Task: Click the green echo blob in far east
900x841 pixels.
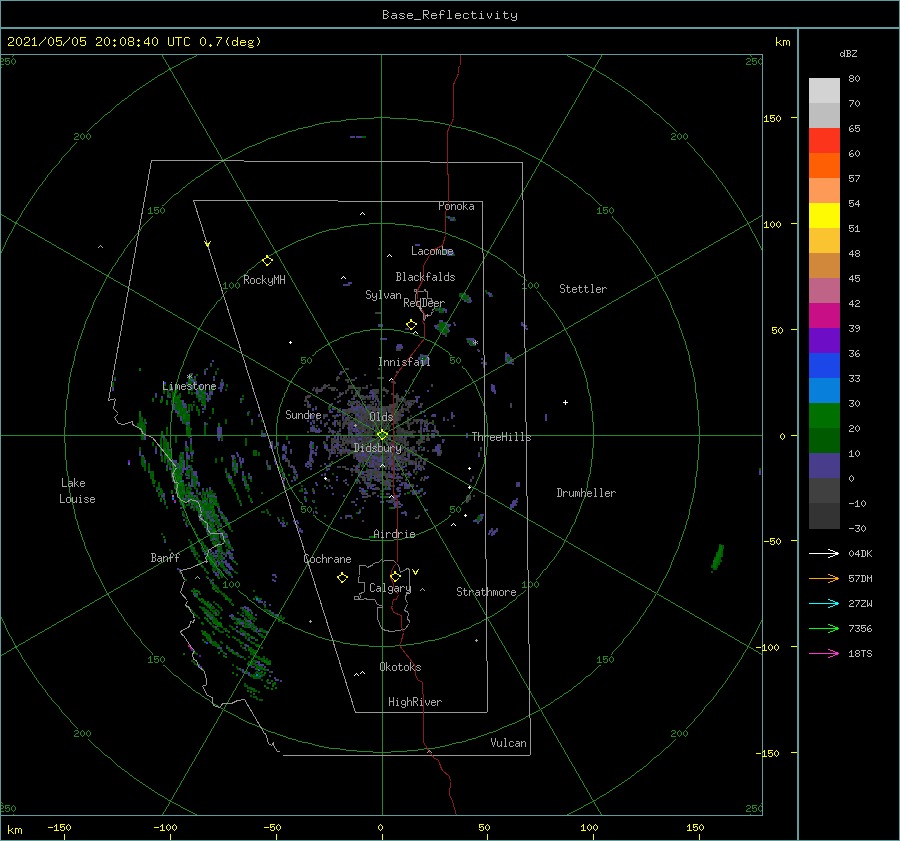Action: tap(717, 557)
